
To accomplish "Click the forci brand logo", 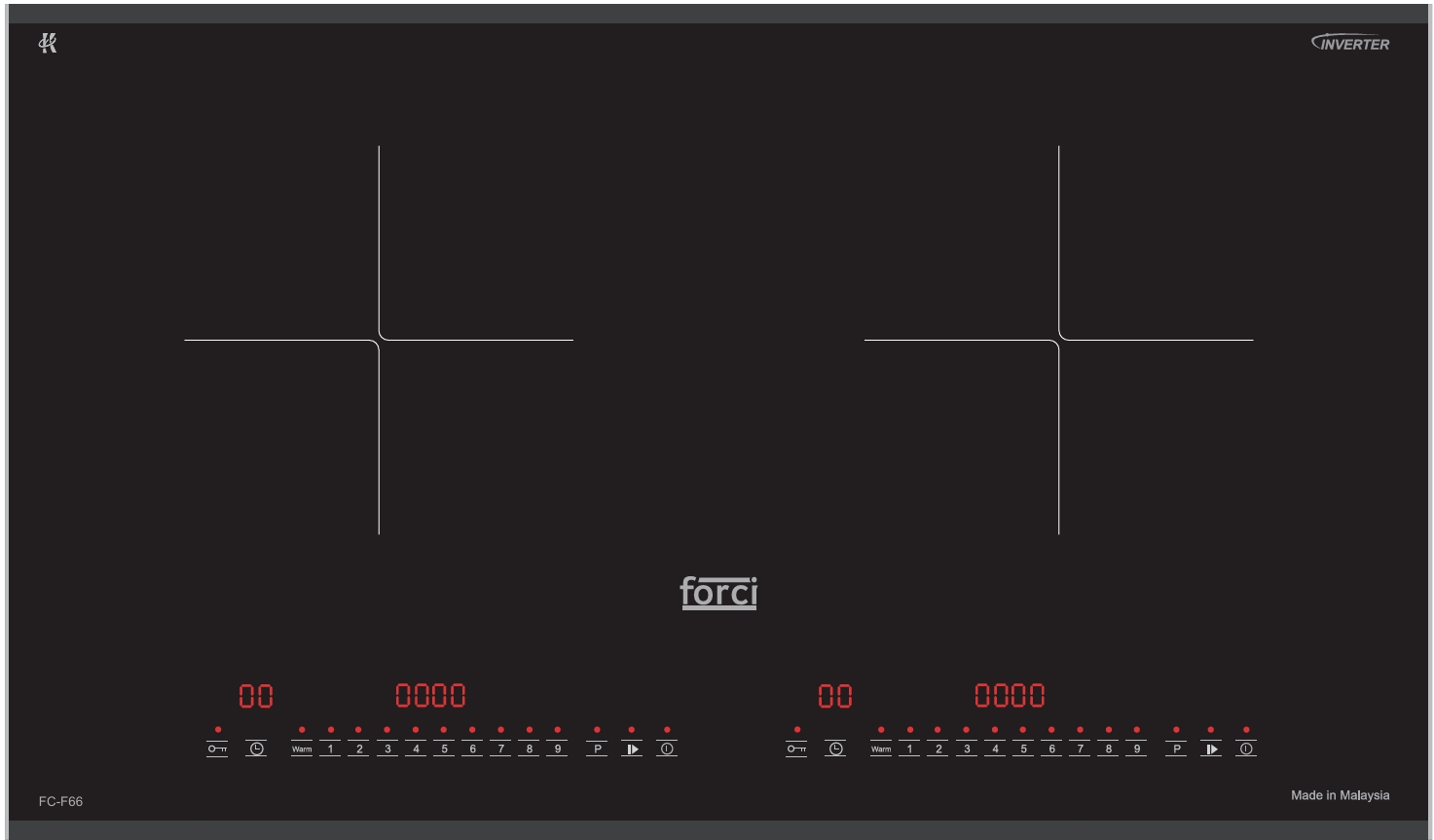I will click(718, 592).
